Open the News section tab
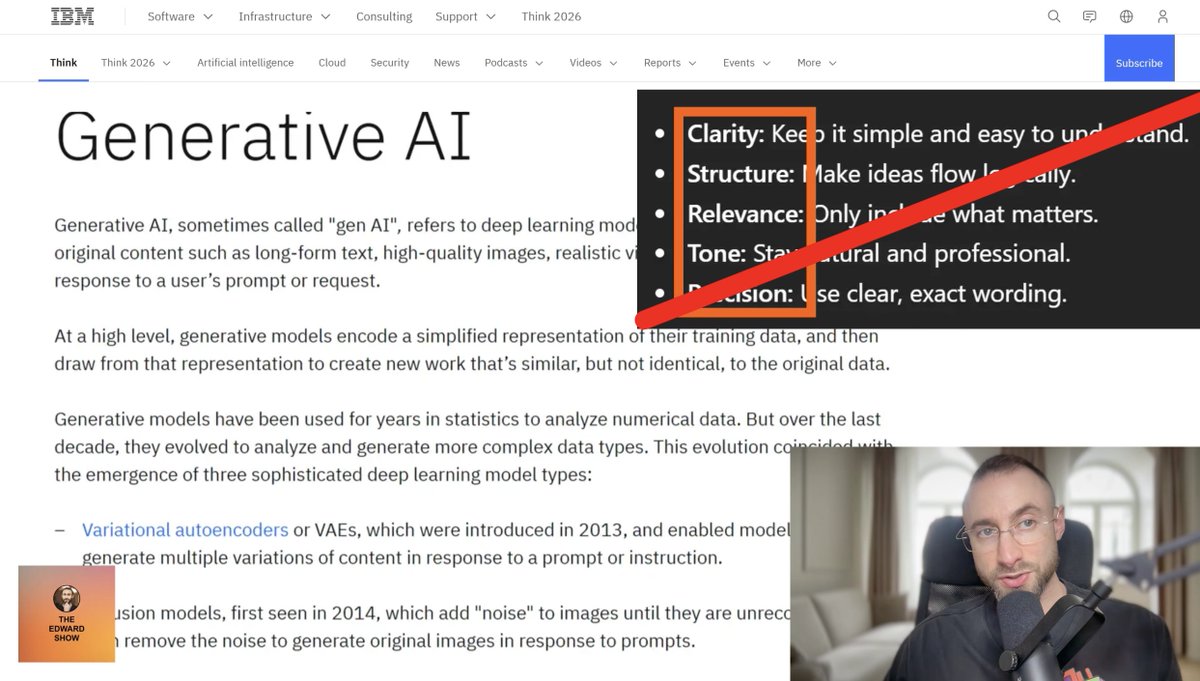1200x681 pixels. pyautogui.click(x=446, y=62)
